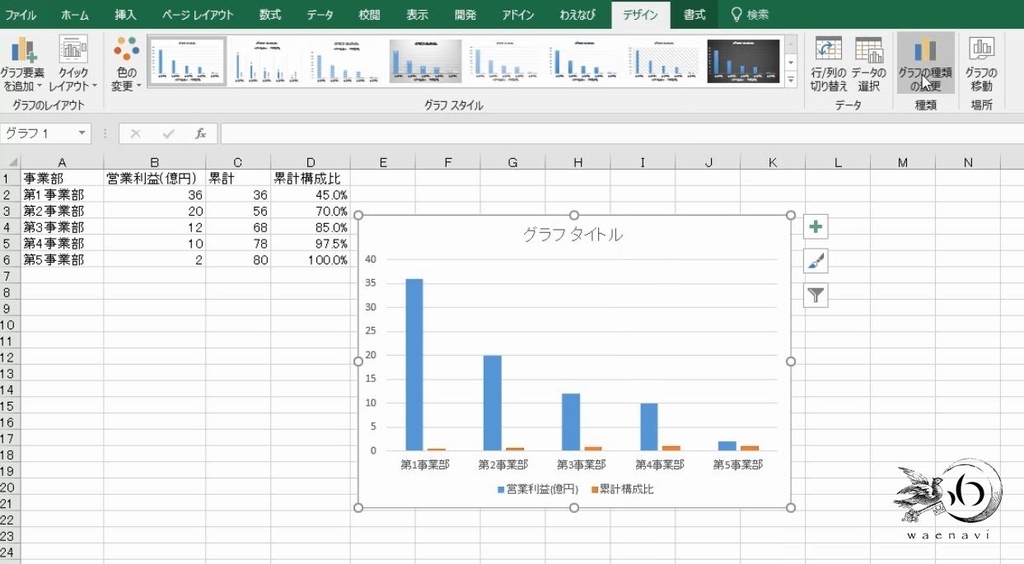
Task: Switch to the ページレイアウト tab
Action: (197, 14)
